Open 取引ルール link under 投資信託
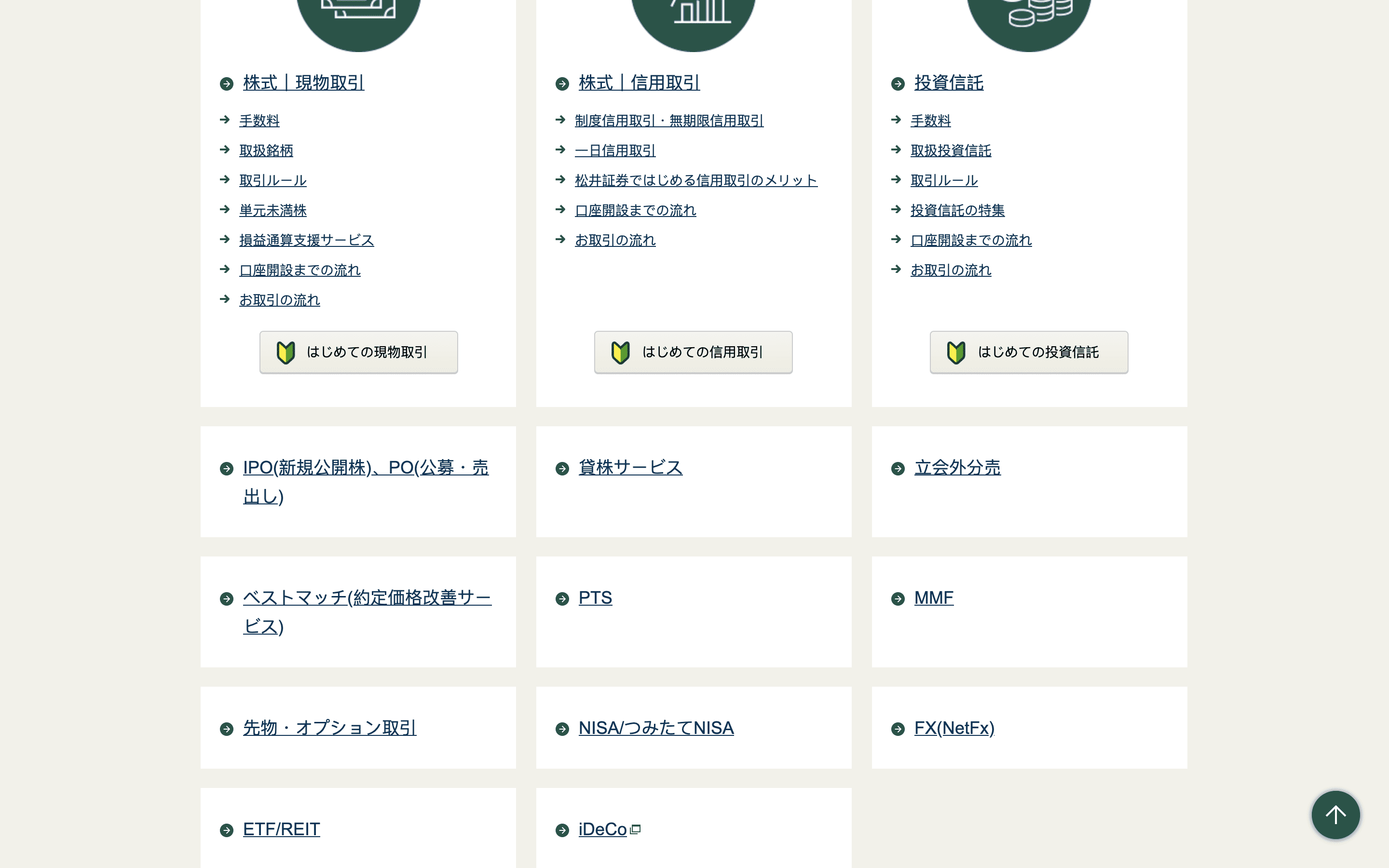Image resolution: width=1389 pixels, height=868 pixels. [945, 180]
